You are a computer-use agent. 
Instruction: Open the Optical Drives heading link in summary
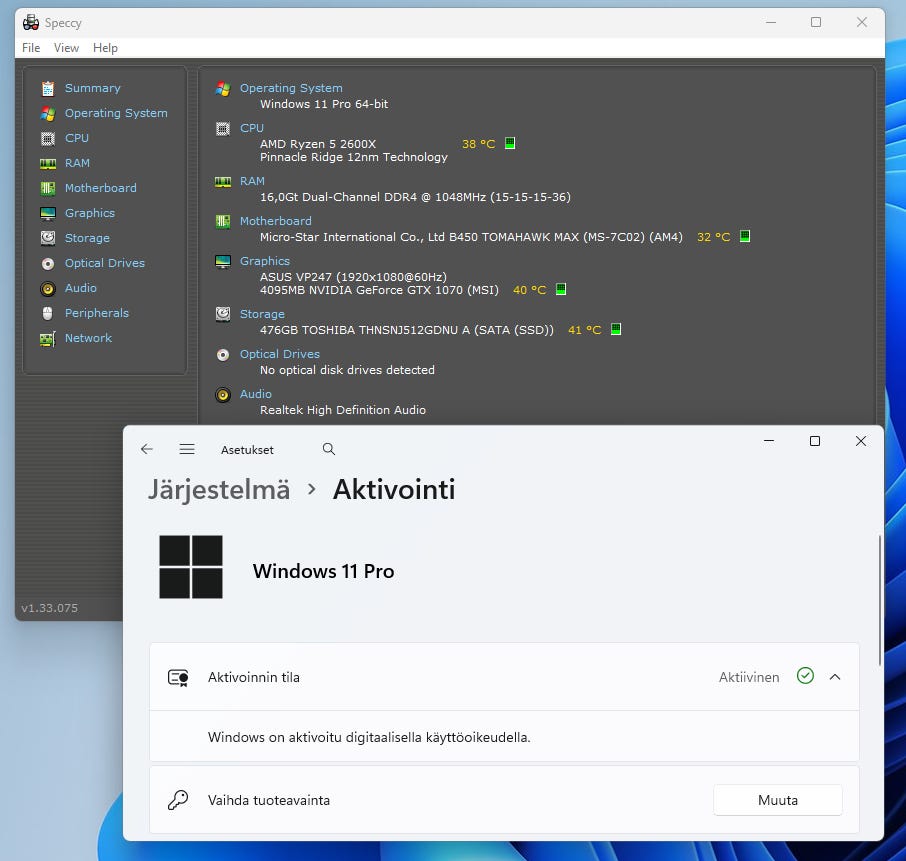[280, 354]
